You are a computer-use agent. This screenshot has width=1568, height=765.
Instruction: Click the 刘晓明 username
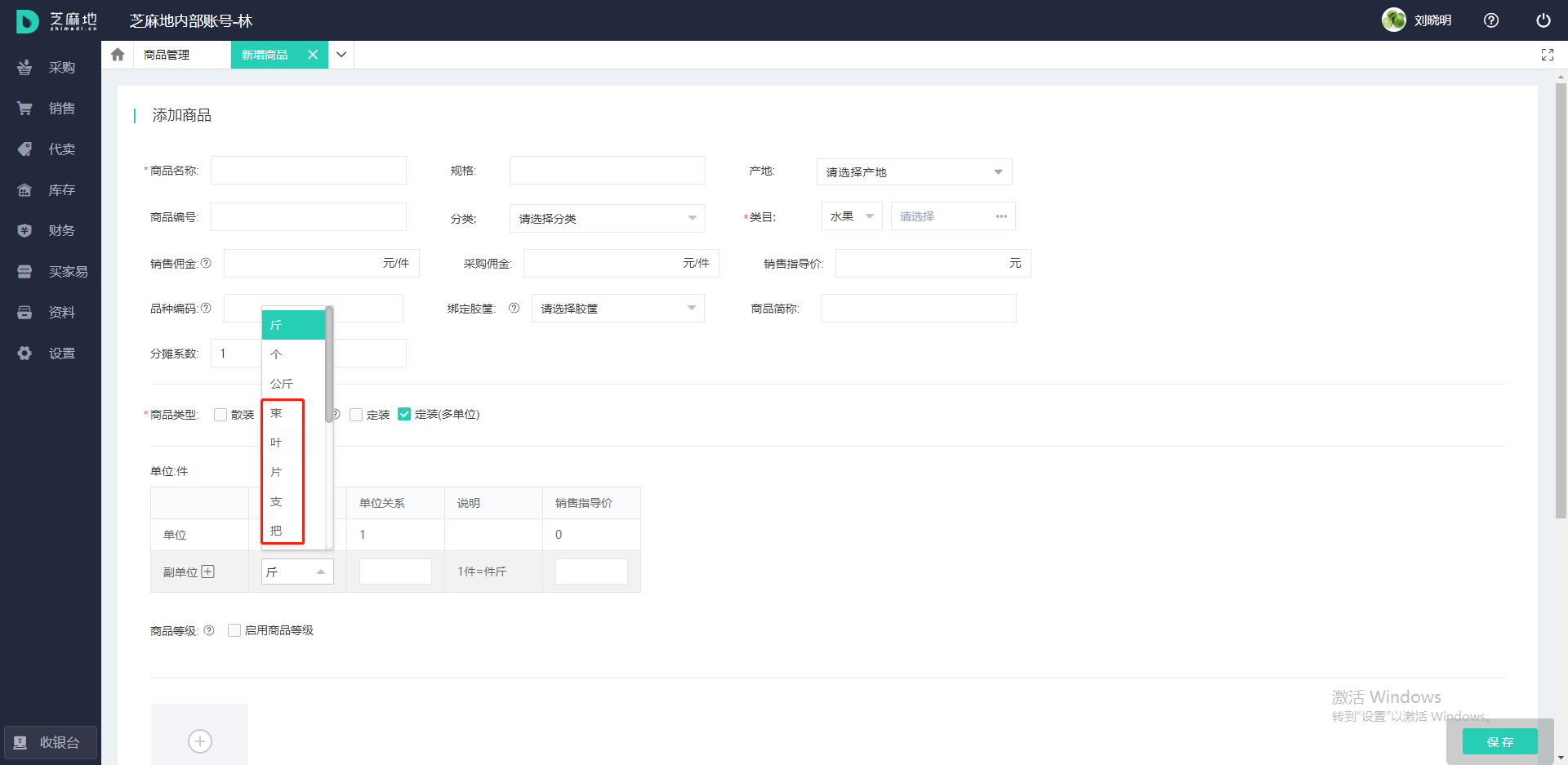pos(1432,20)
